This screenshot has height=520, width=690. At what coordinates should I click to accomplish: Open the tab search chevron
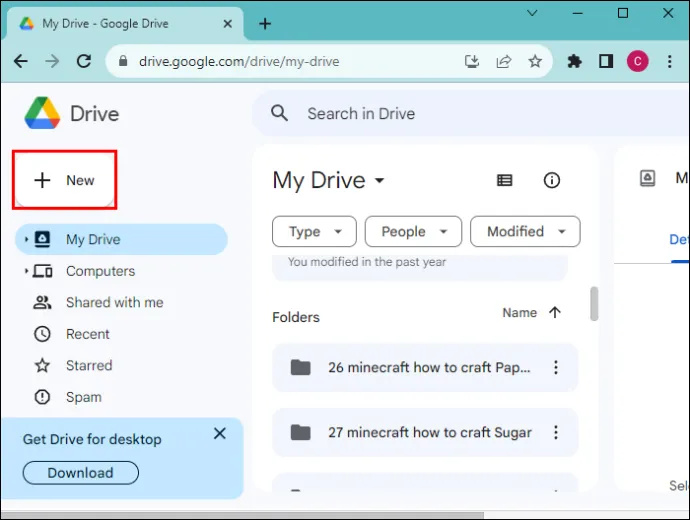tap(532, 13)
